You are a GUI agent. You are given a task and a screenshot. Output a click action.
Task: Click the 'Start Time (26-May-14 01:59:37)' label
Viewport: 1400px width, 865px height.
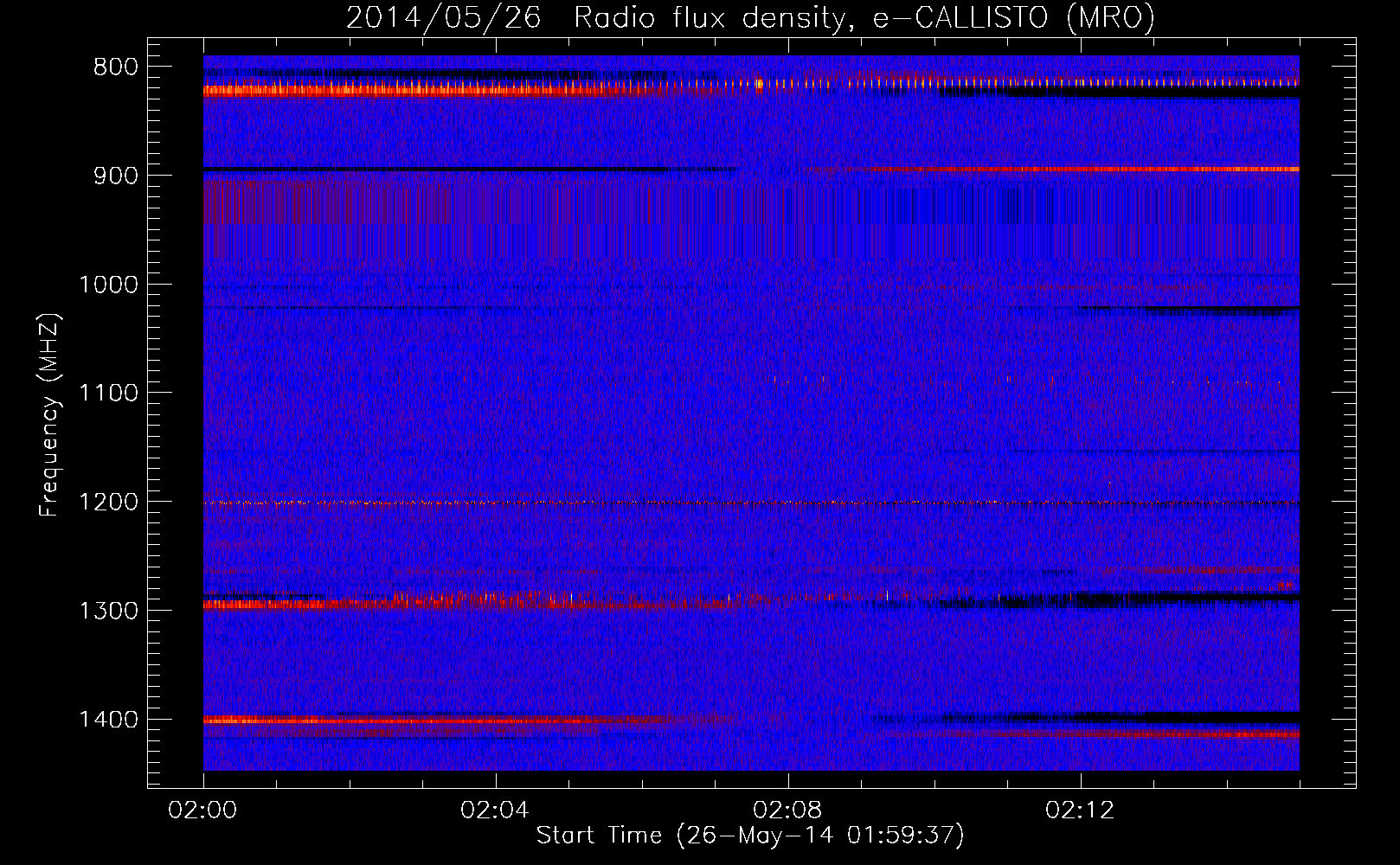[x=750, y=836]
